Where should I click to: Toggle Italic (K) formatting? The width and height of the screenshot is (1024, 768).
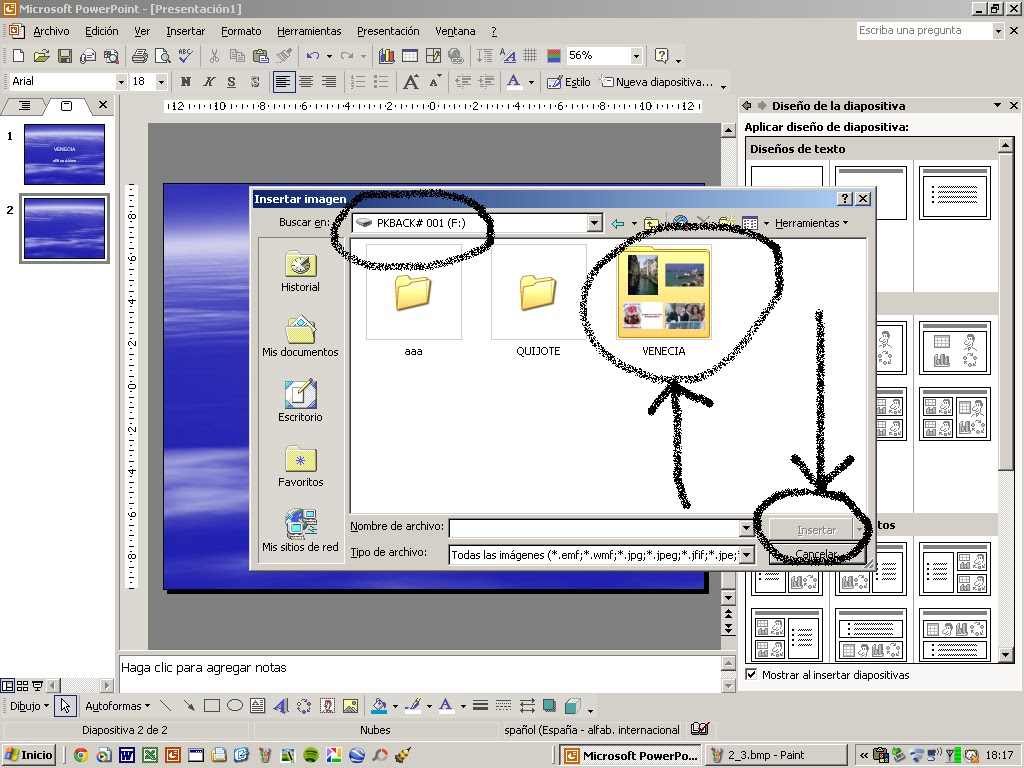point(209,82)
